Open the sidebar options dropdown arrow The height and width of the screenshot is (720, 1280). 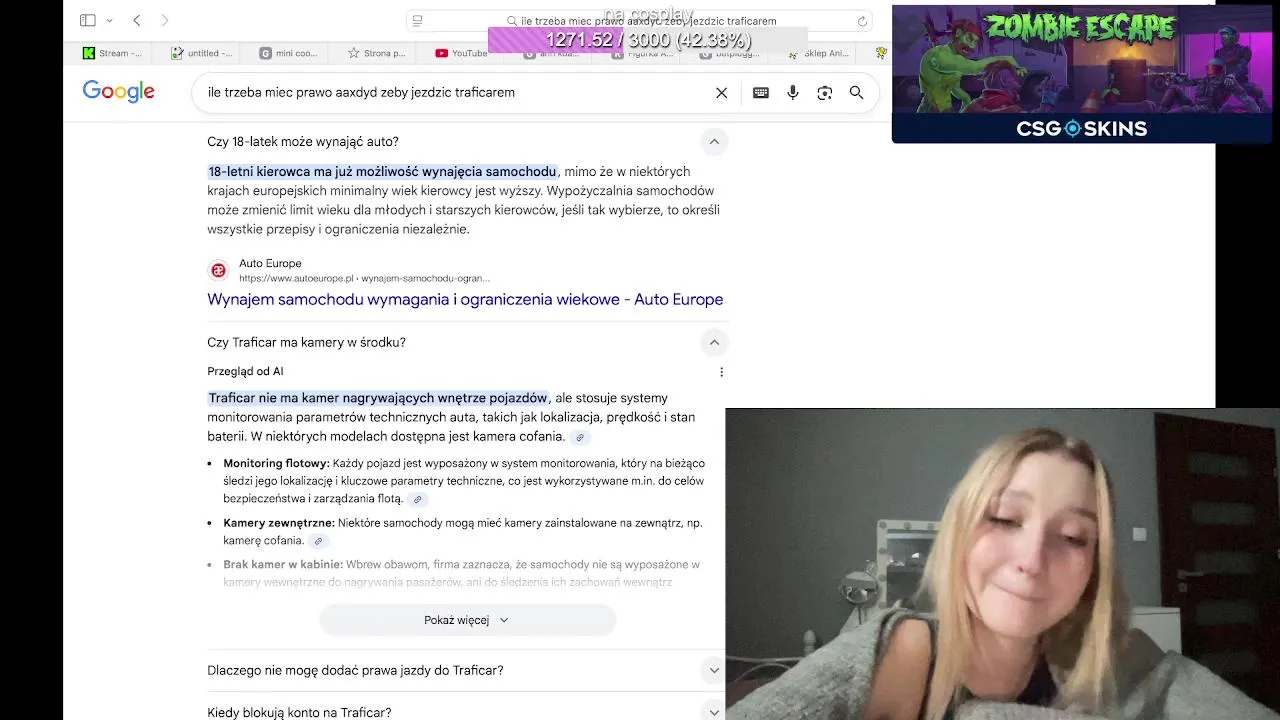pos(109,20)
